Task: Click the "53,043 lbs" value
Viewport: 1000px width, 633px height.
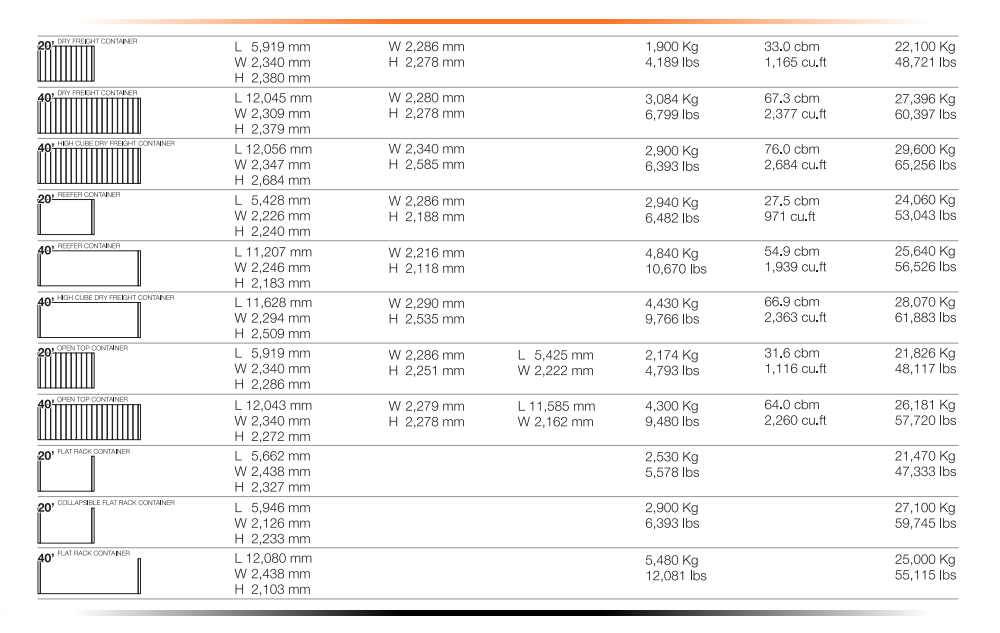Action: pos(925,215)
